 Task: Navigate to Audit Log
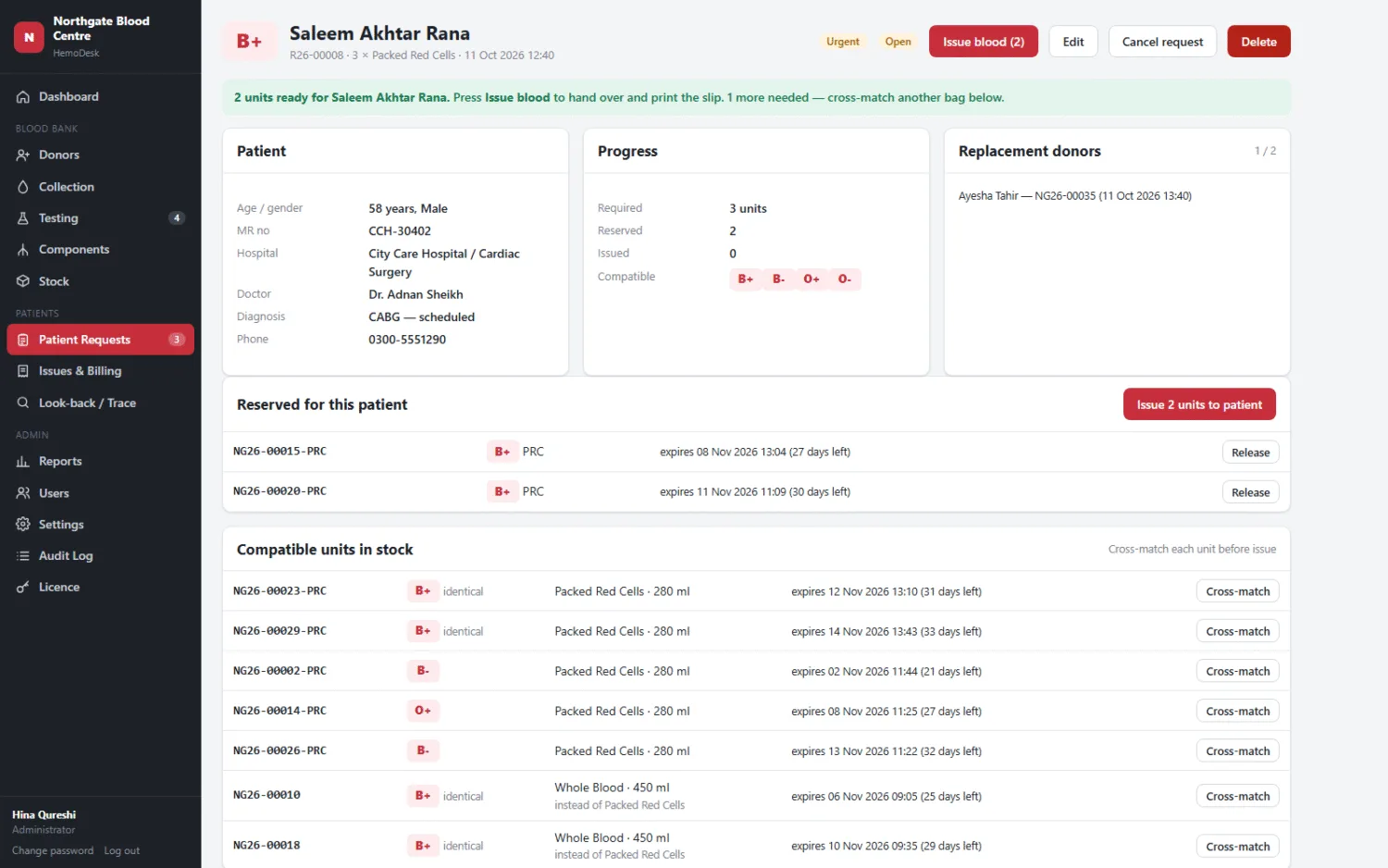[100, 556]
